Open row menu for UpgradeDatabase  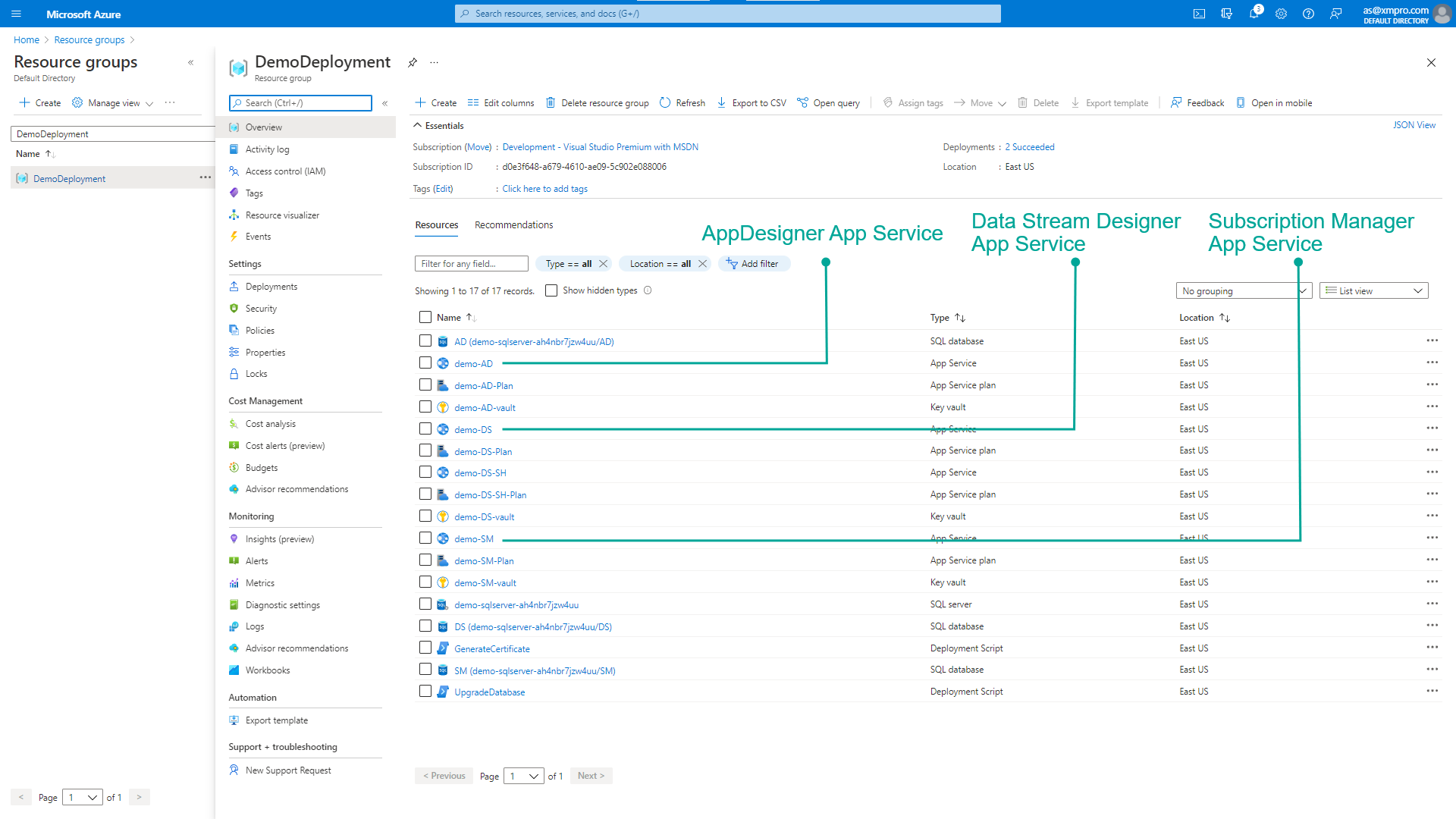1432,691
